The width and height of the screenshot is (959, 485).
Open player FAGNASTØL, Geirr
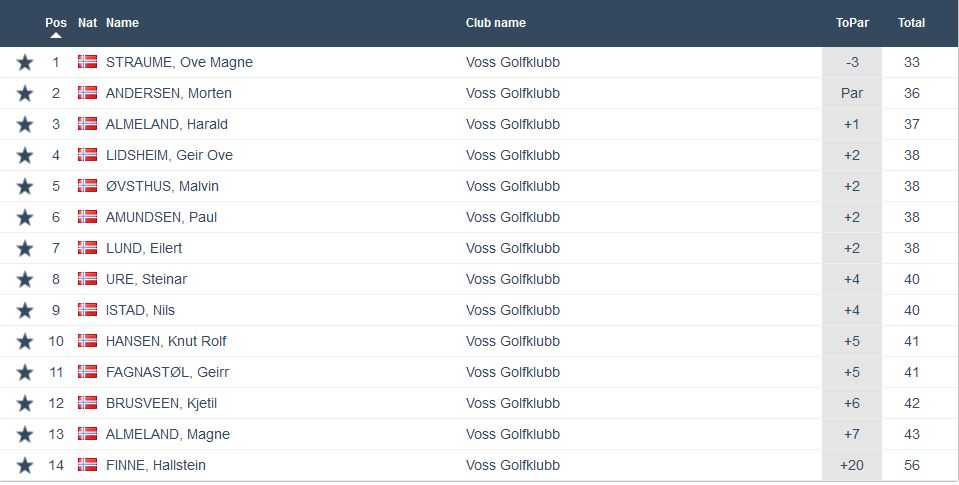click(x=168, y=372)
